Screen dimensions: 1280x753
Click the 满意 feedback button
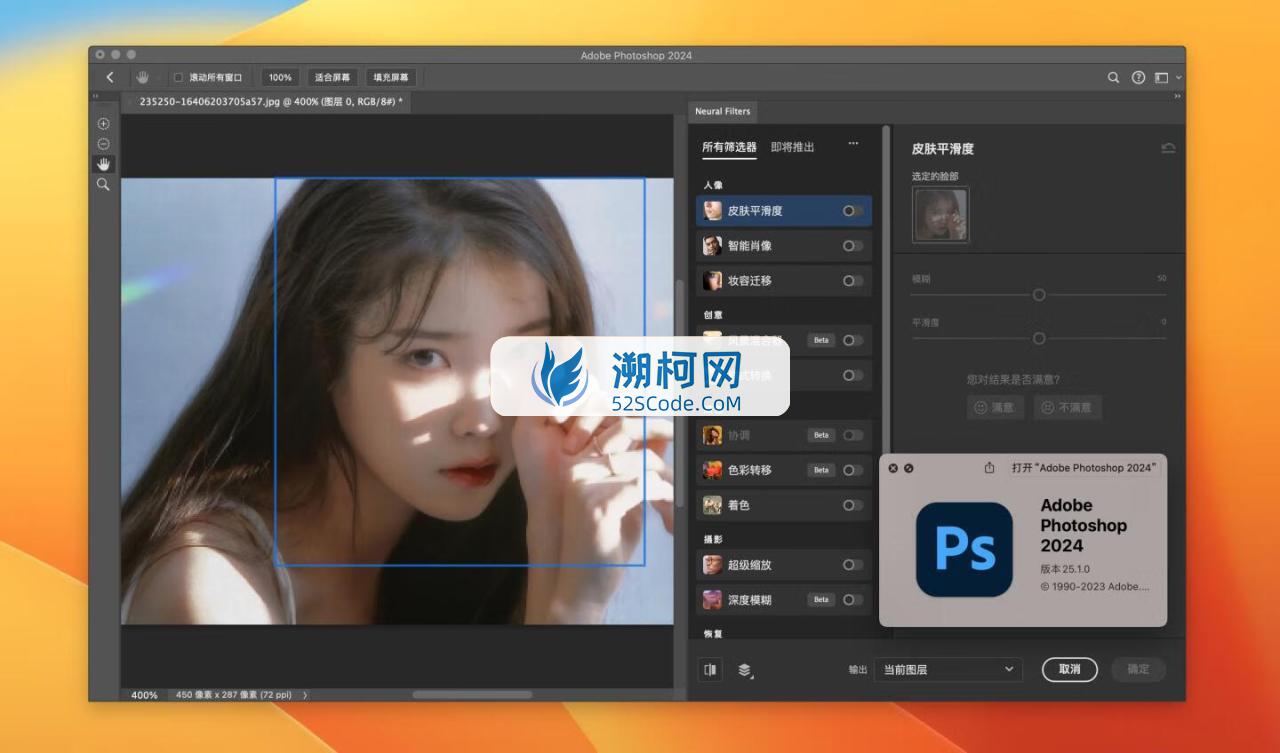point(995,407)
